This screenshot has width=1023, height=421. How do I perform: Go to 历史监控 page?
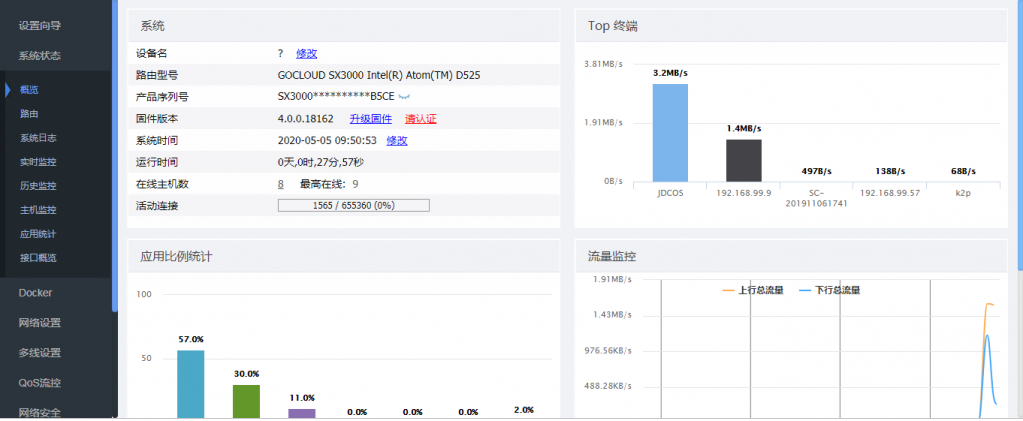(x=38, y=186)
